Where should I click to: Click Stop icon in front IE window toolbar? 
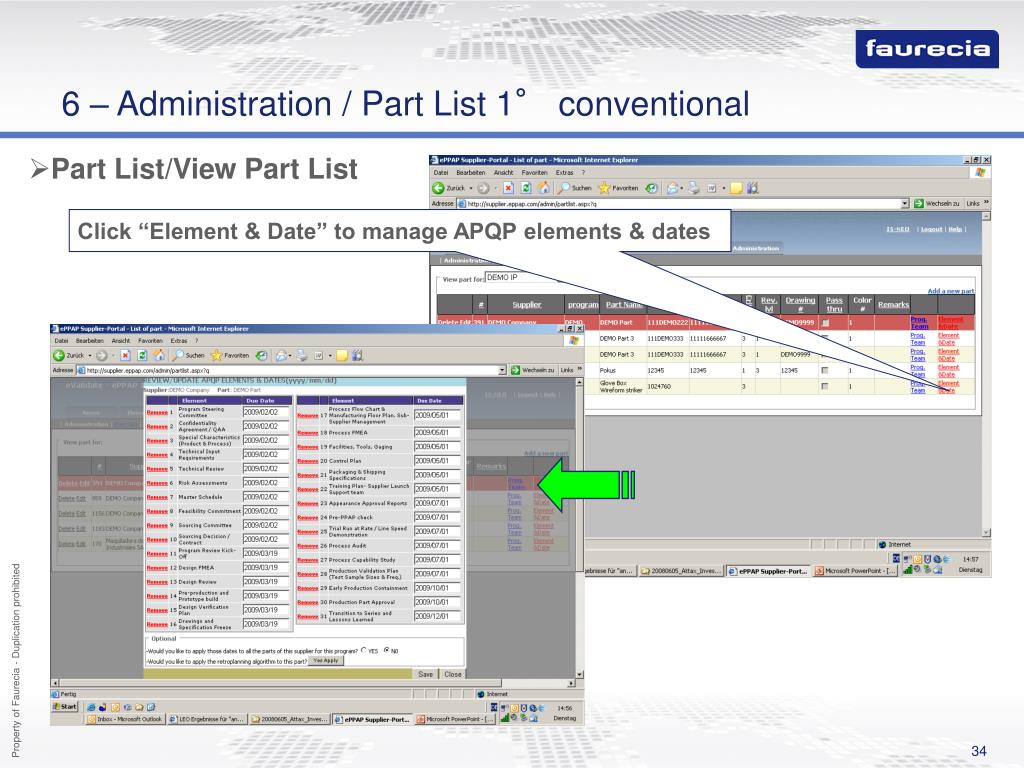pyautogui.click(x=125, y=355)
